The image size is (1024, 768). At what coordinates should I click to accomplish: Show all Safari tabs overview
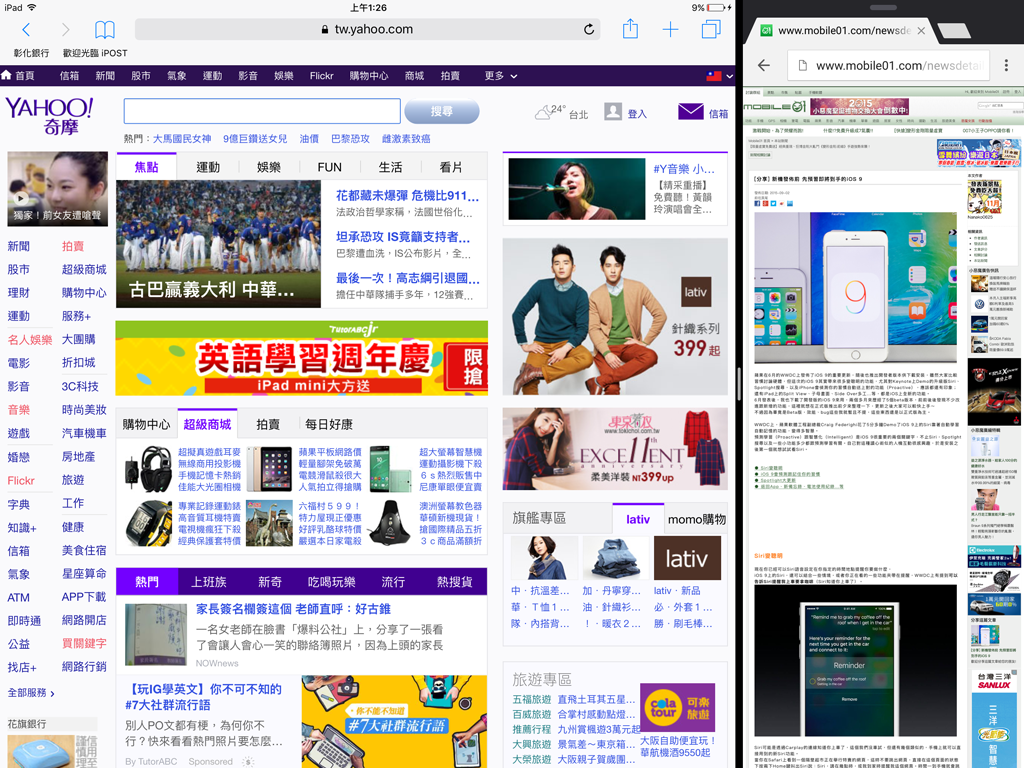point(711,29)
